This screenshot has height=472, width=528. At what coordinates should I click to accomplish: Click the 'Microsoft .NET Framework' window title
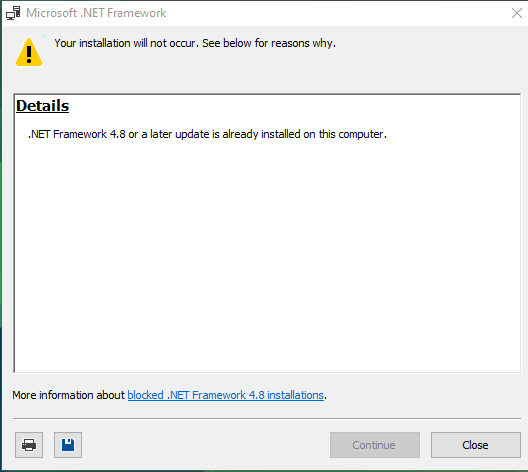pyautogui.click(x=96, y=13)
